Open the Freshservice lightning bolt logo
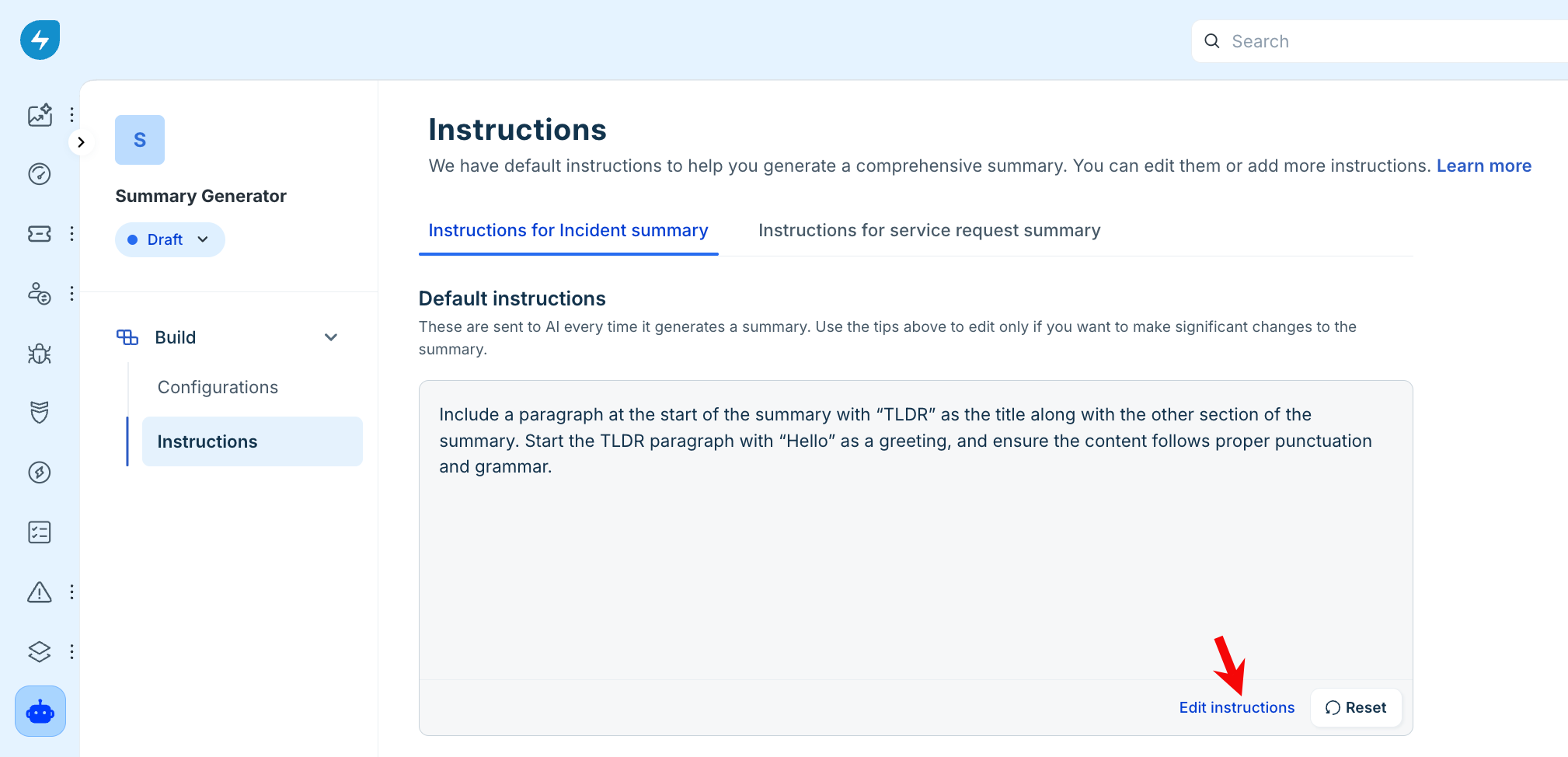The image size is (1568, 757). 40,40
